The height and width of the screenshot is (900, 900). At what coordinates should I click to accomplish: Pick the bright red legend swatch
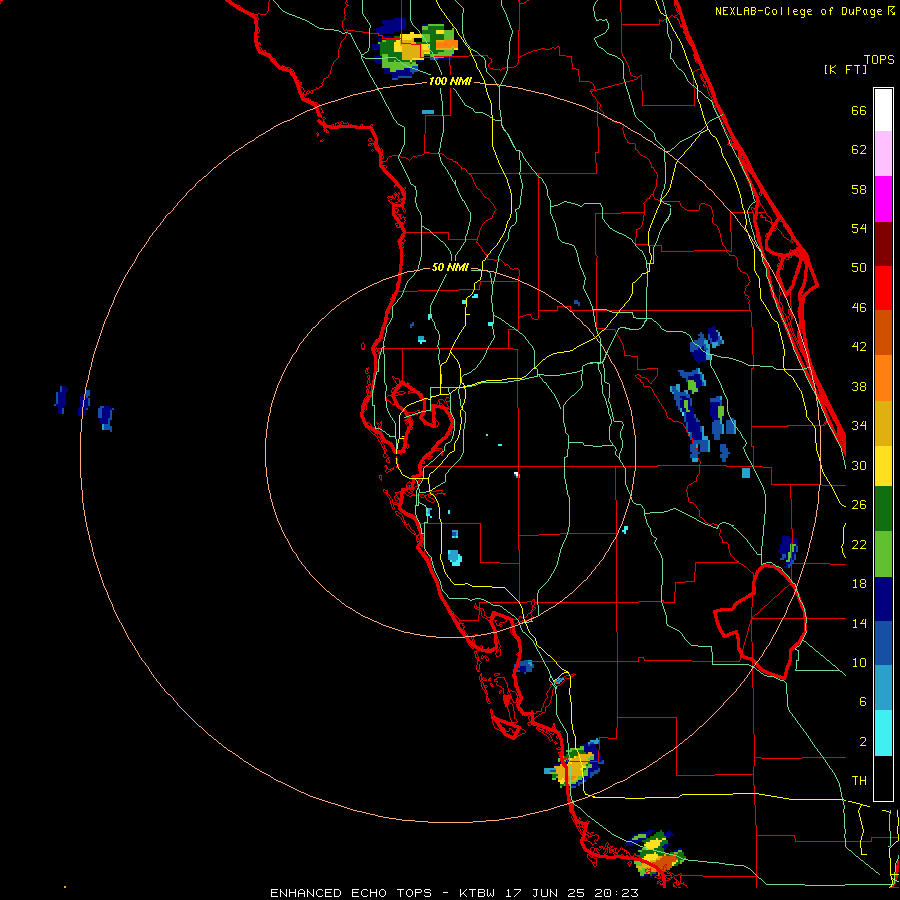[x=883, y=288]
